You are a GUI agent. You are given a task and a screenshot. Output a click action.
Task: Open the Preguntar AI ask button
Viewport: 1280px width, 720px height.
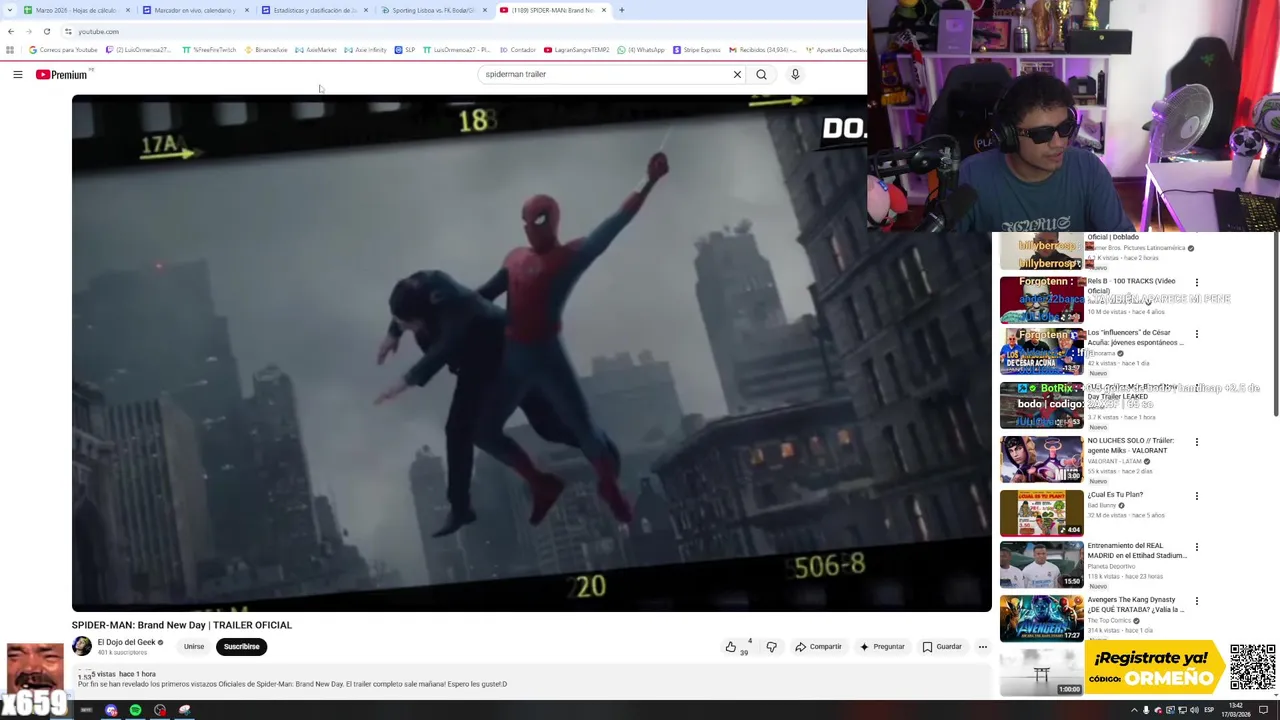tap(881, 647)
